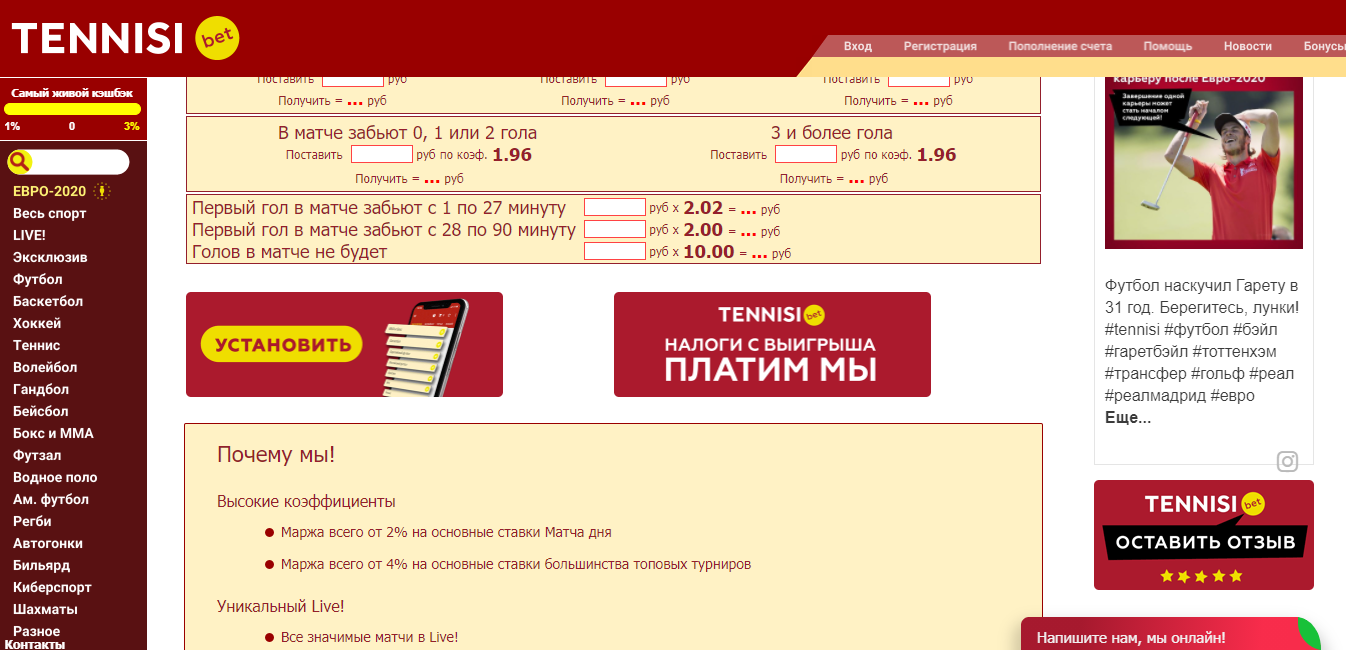The height and width of the screenshot is (650, 1346).
Task: Click the 2.02 odds value
Action: (x=703, y=208)
